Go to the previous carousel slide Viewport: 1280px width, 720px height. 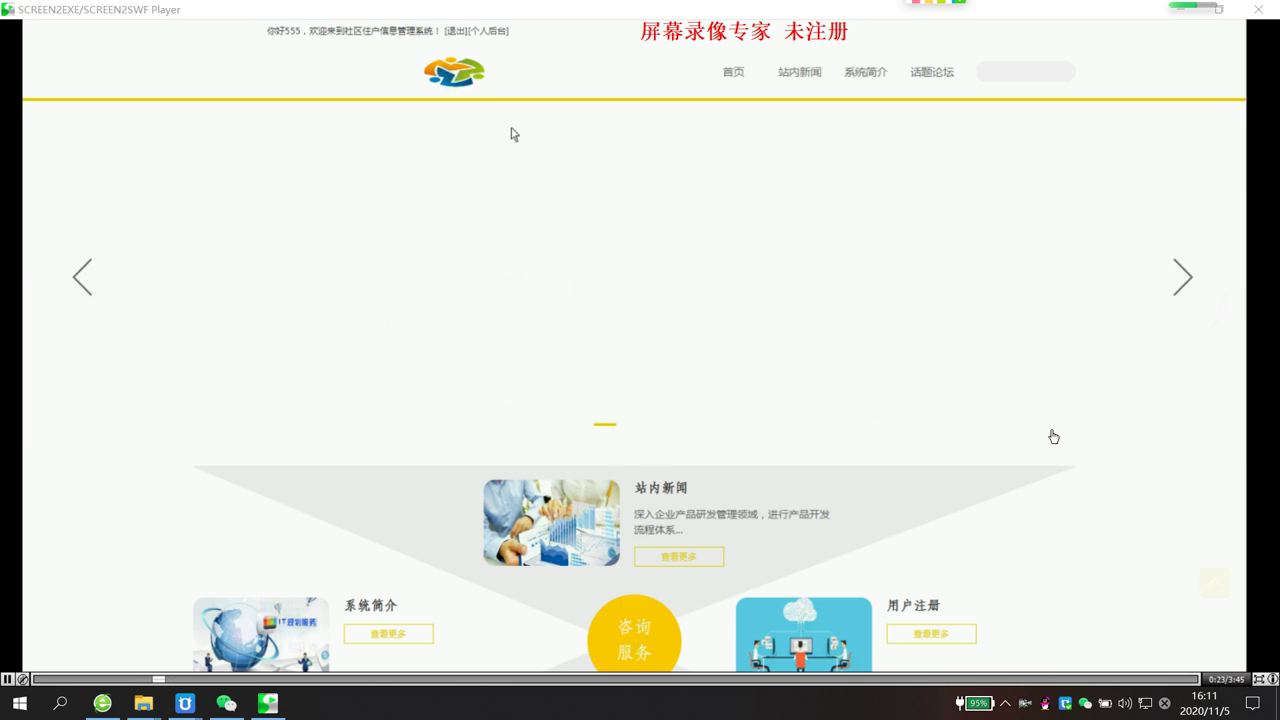(x=82, y=277)
